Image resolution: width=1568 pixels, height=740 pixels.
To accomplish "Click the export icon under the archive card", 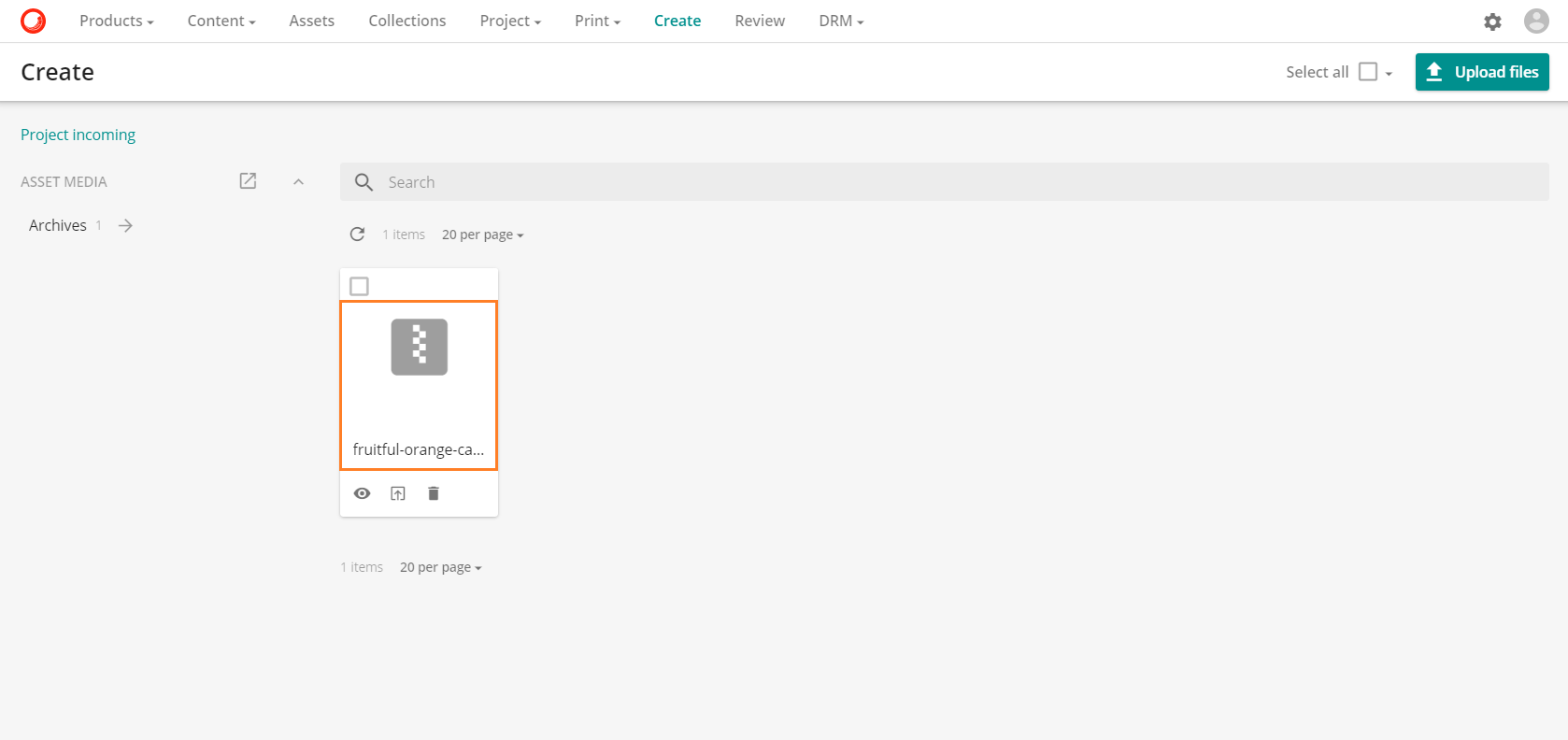I will coord(398,493).
